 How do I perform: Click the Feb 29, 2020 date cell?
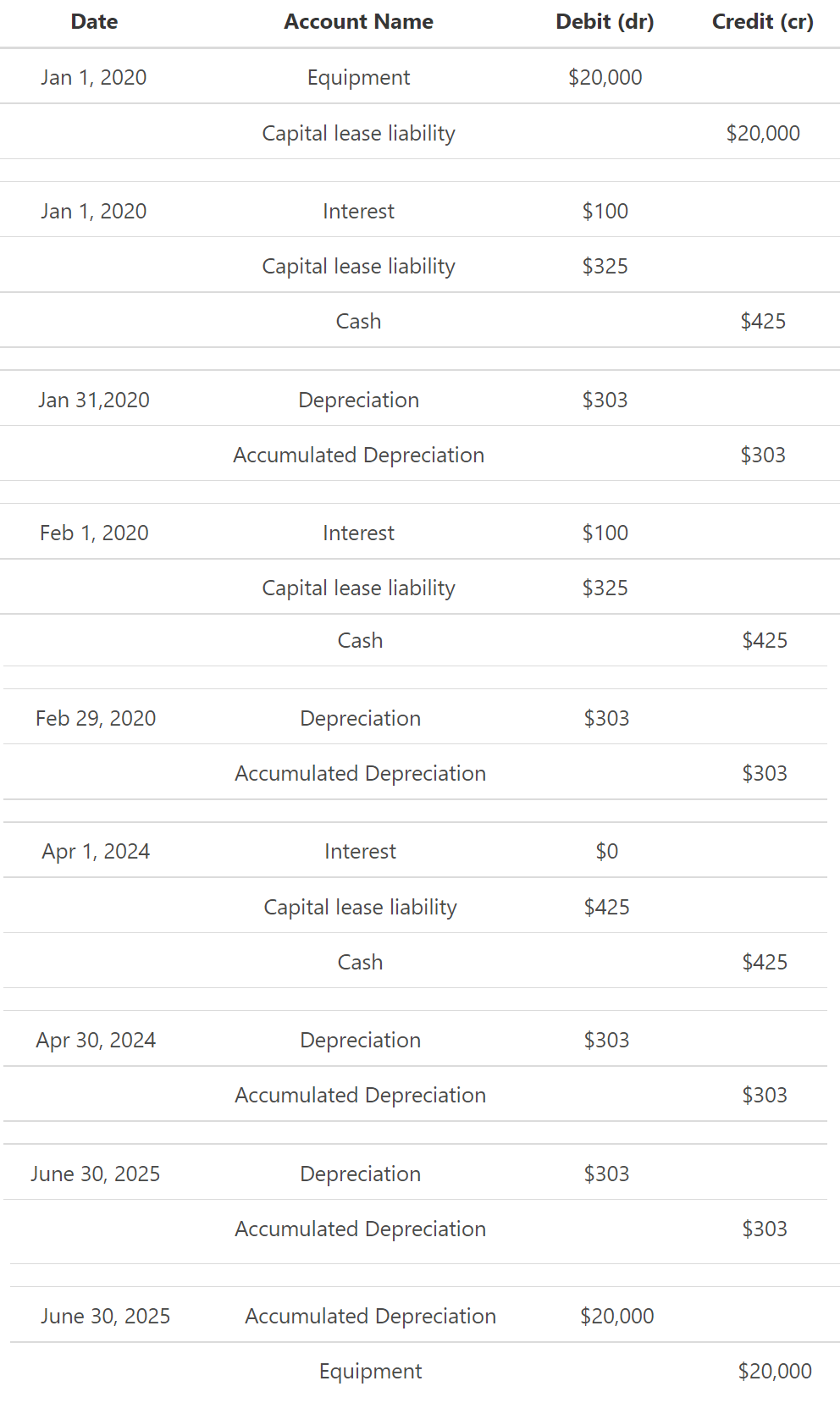96,718
